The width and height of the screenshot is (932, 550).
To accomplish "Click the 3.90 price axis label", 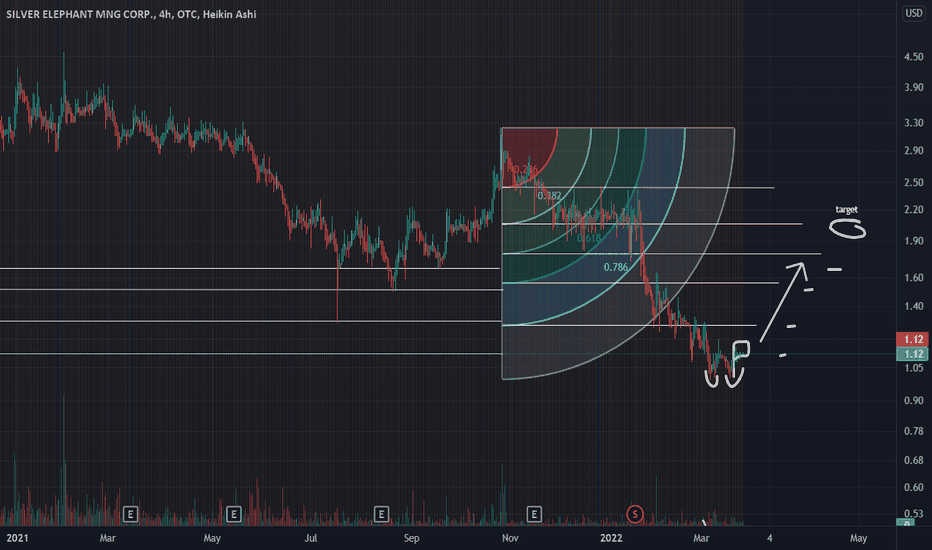I will point(914,87).
